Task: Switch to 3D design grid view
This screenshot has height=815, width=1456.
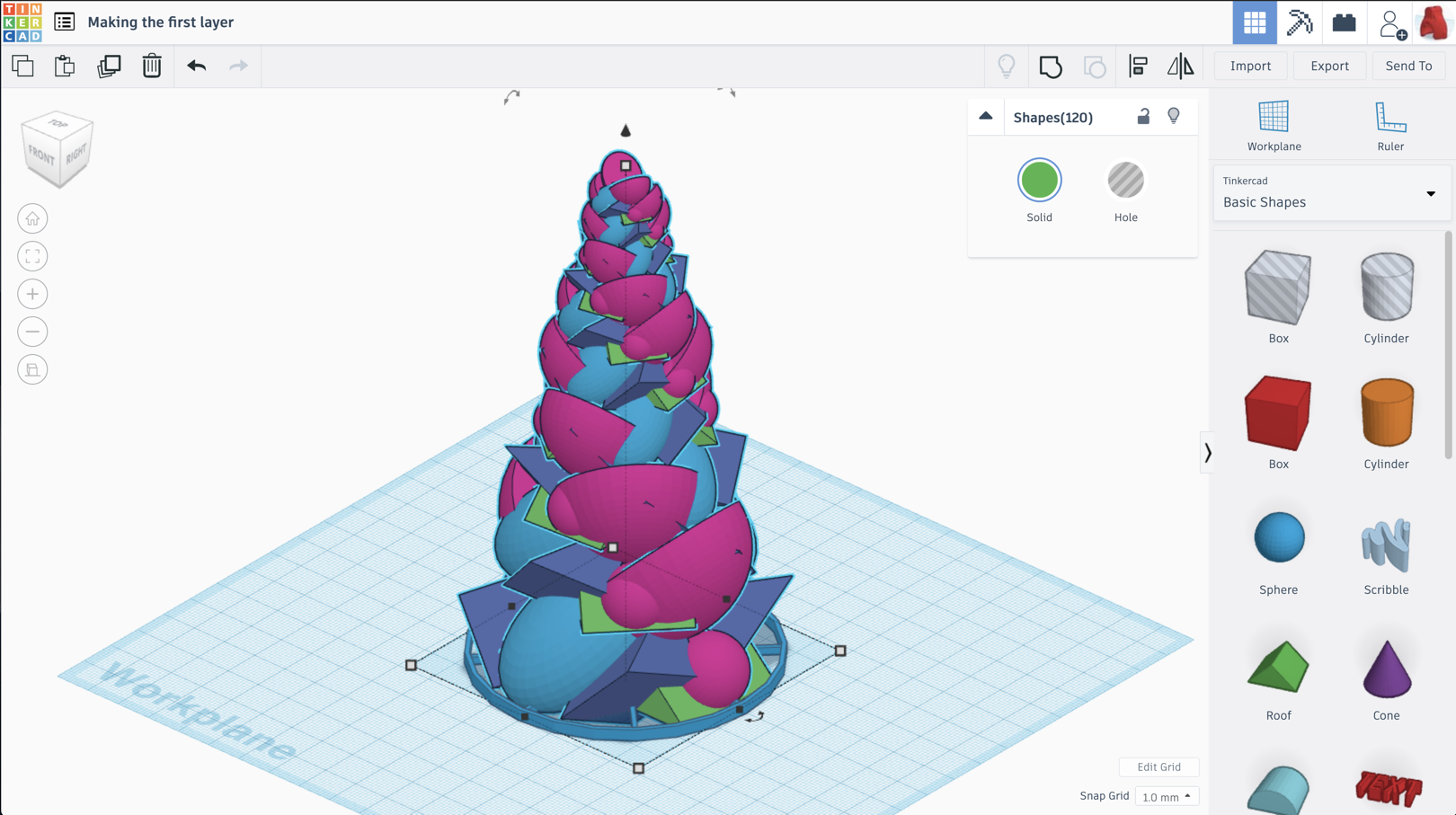Action: point(1255,22)
